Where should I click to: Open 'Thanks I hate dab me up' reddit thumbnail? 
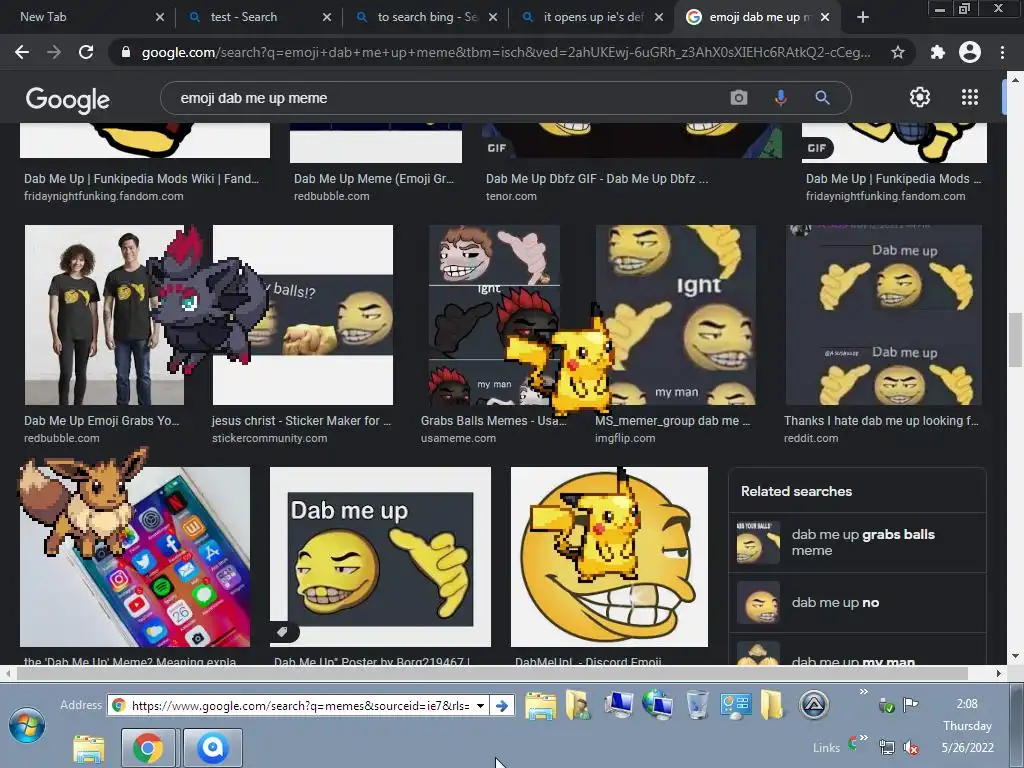(884, 315)
